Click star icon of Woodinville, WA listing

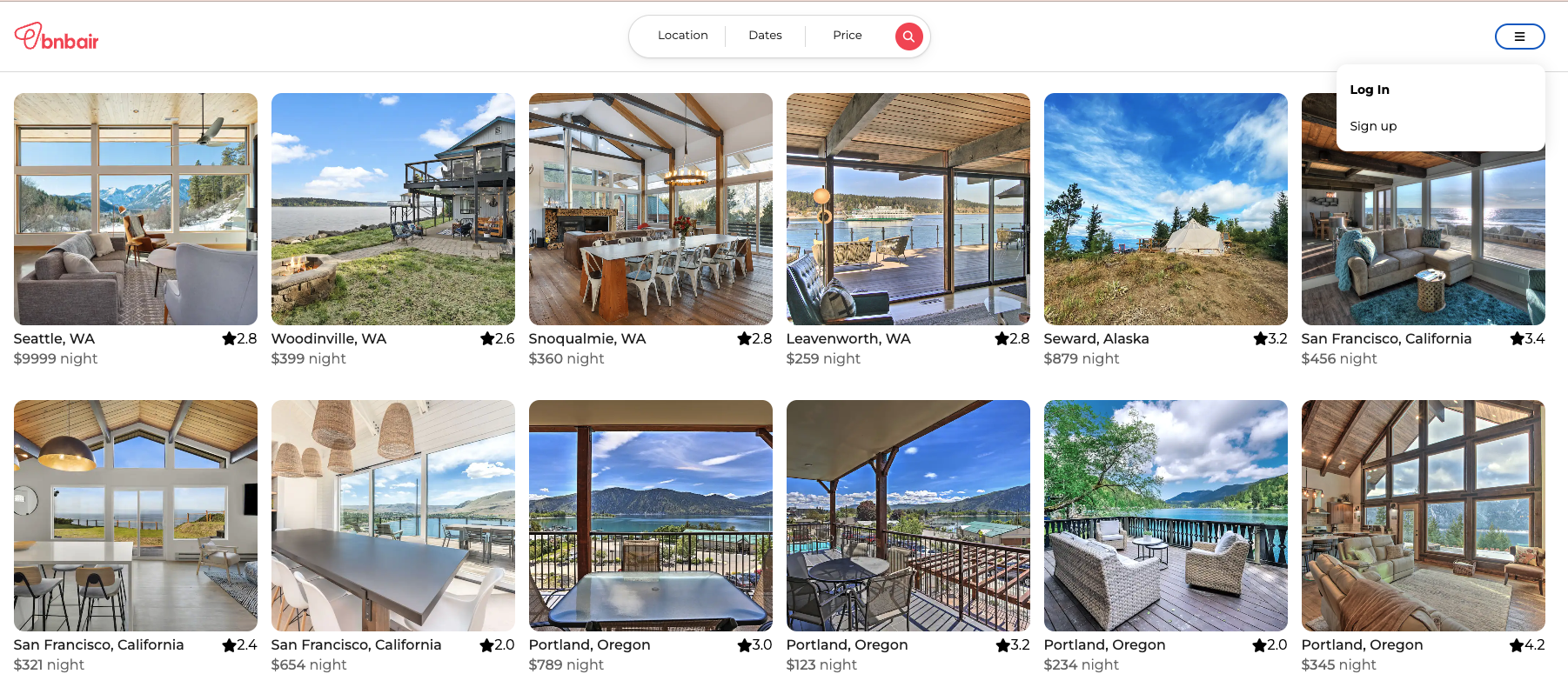click(x=487, y=338)
